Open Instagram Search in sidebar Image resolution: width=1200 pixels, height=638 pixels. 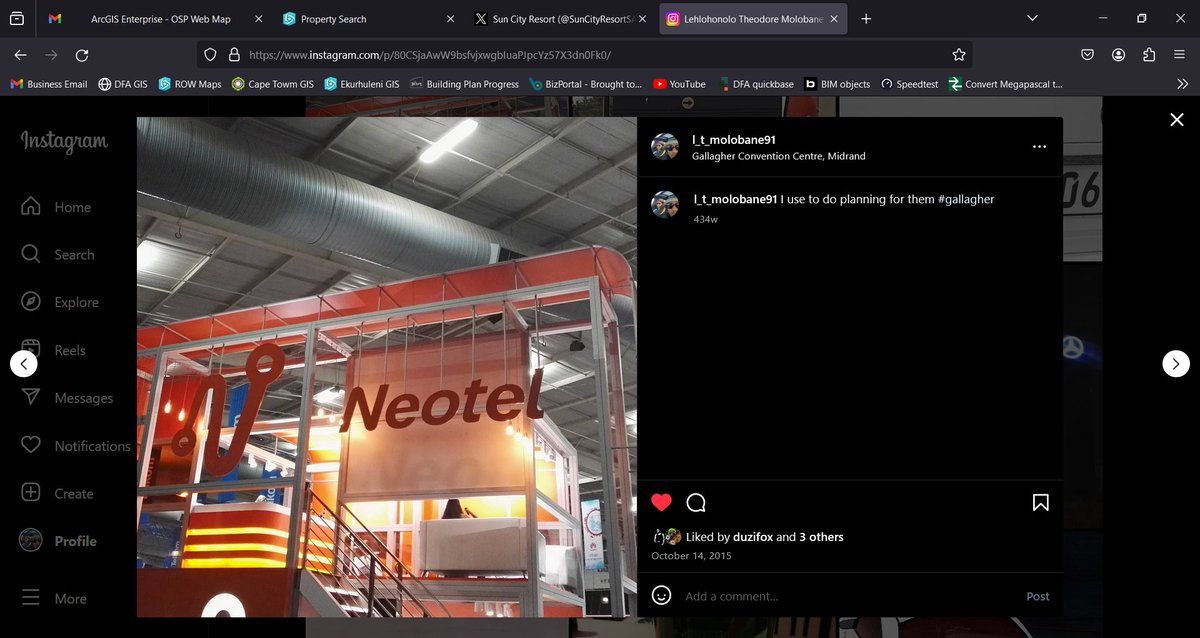tap(58, 254)
